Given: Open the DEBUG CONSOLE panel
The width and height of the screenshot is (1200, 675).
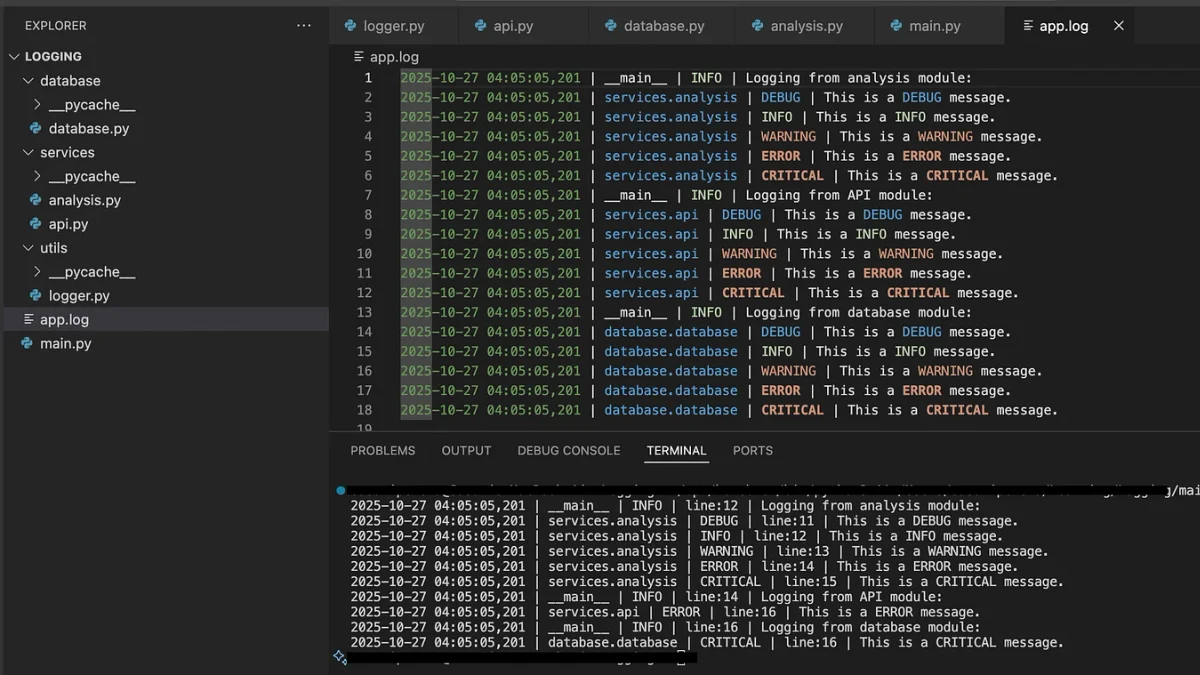Looking at the screenshot, I should (x=569, y=451).
